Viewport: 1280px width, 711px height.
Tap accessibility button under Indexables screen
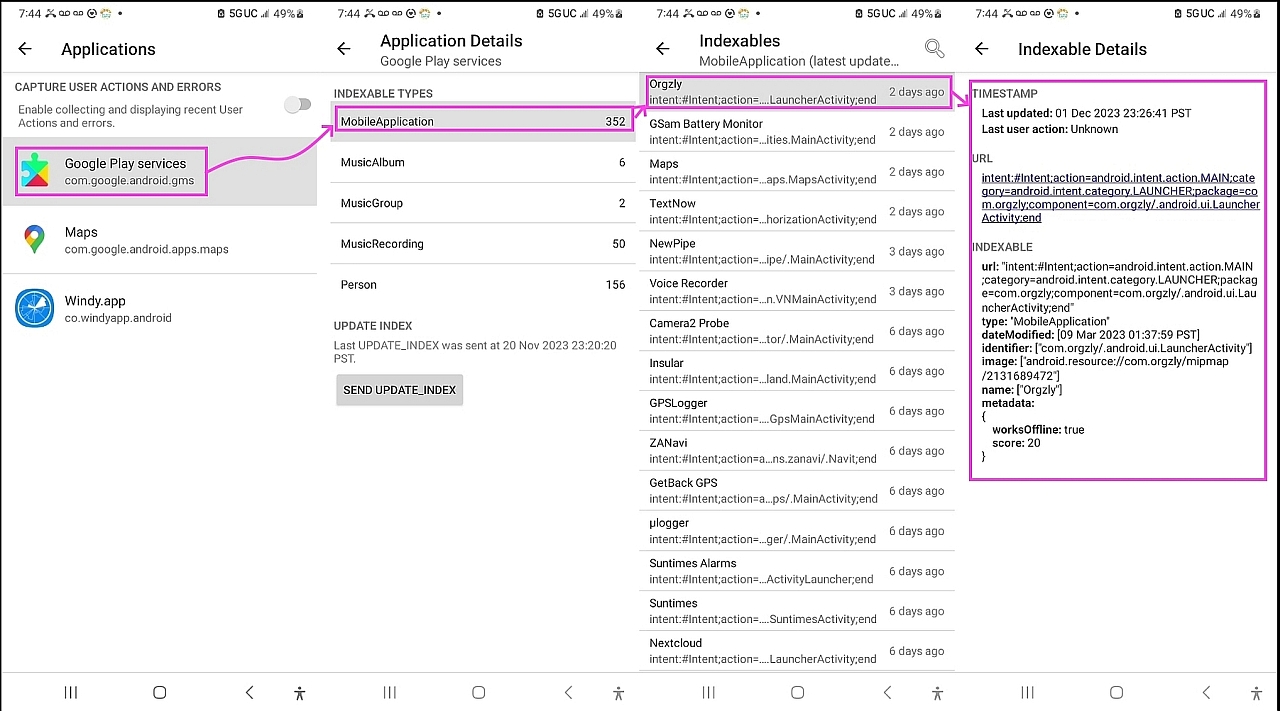coord(937,692)
